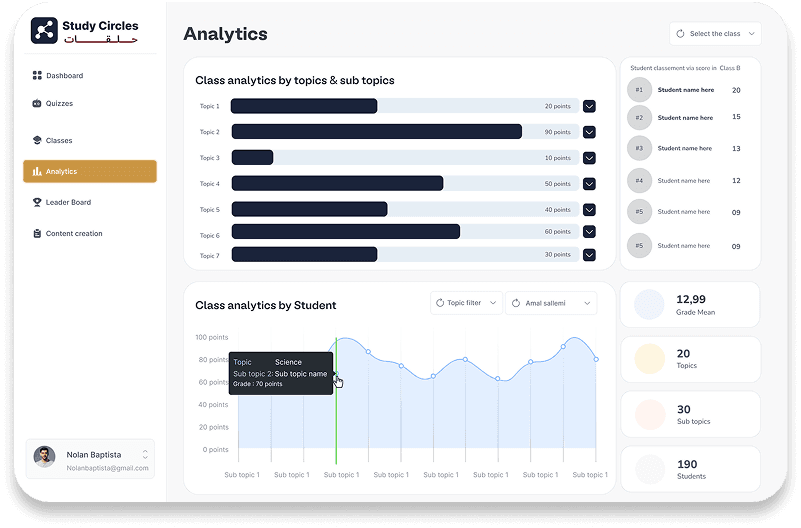Toggle Nolan Baptista account switcher arrows
The width and height of the screenshot is (801, 528).
(x=145, y=456)
